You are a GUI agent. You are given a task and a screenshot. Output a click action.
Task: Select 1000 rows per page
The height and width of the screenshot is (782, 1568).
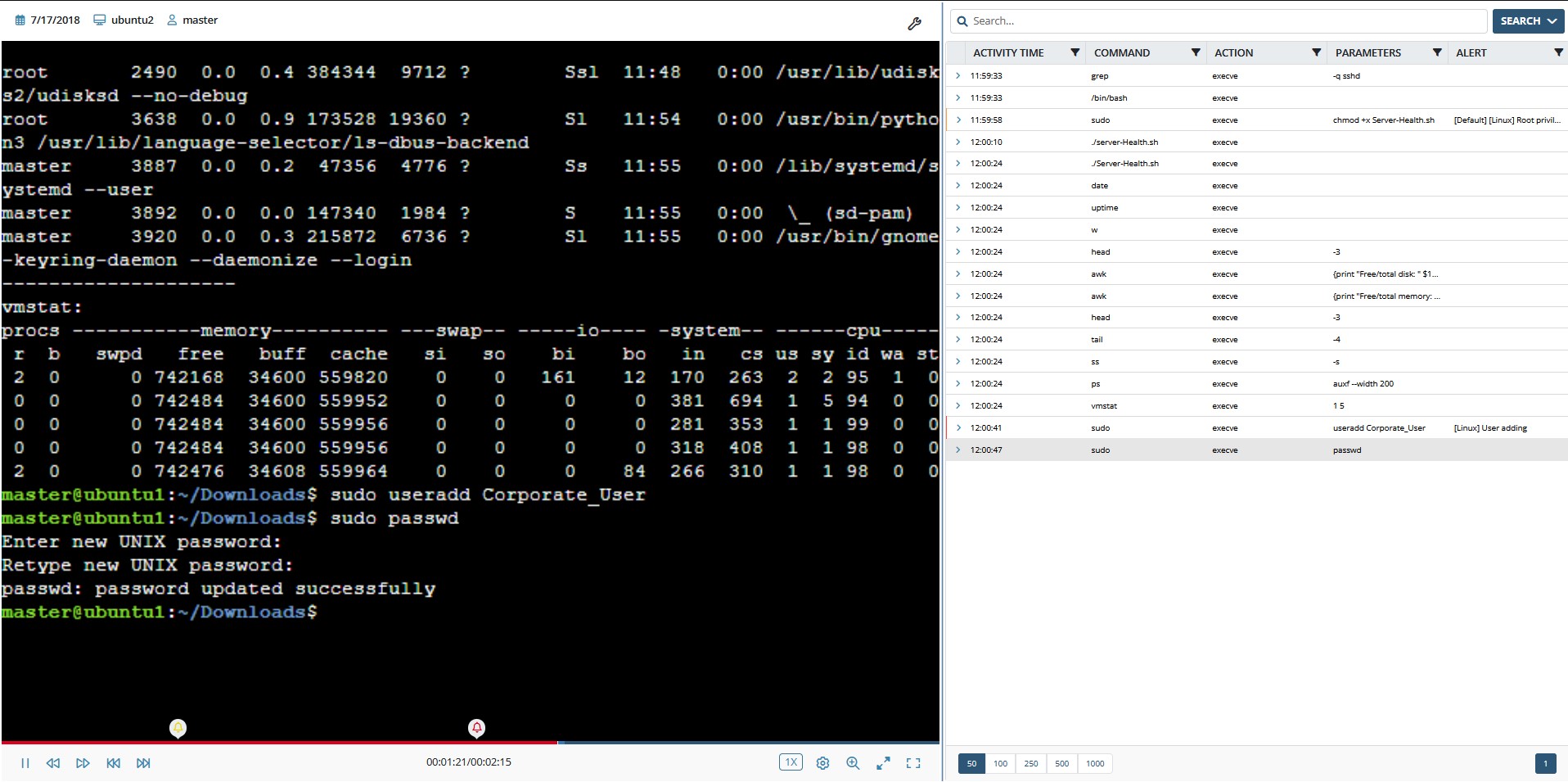(1095, 764)
